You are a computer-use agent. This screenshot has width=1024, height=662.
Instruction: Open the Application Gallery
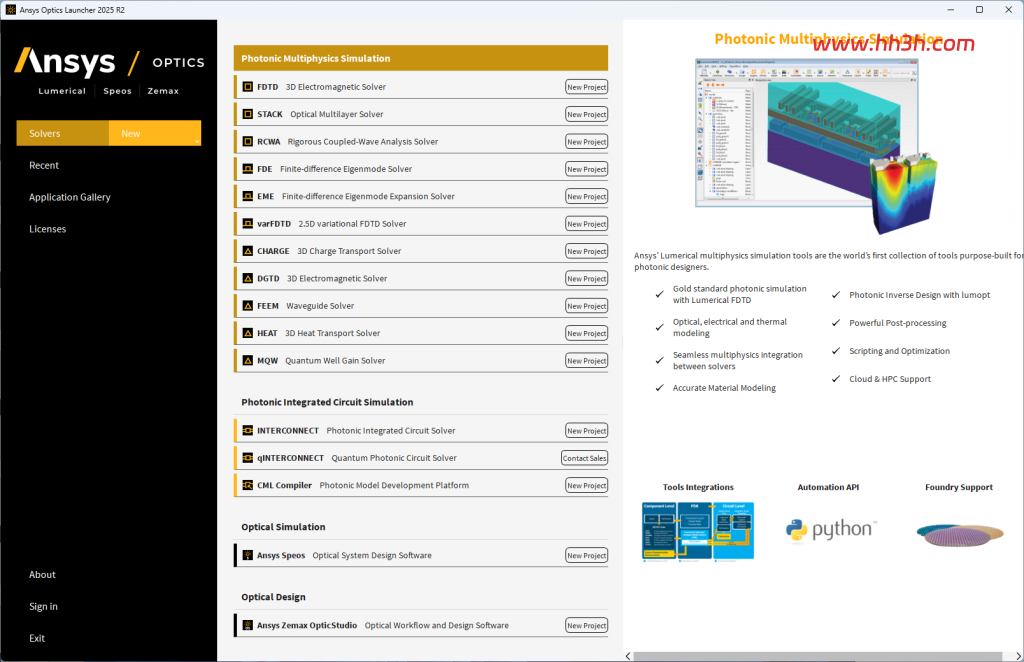(x=70, y=197)
